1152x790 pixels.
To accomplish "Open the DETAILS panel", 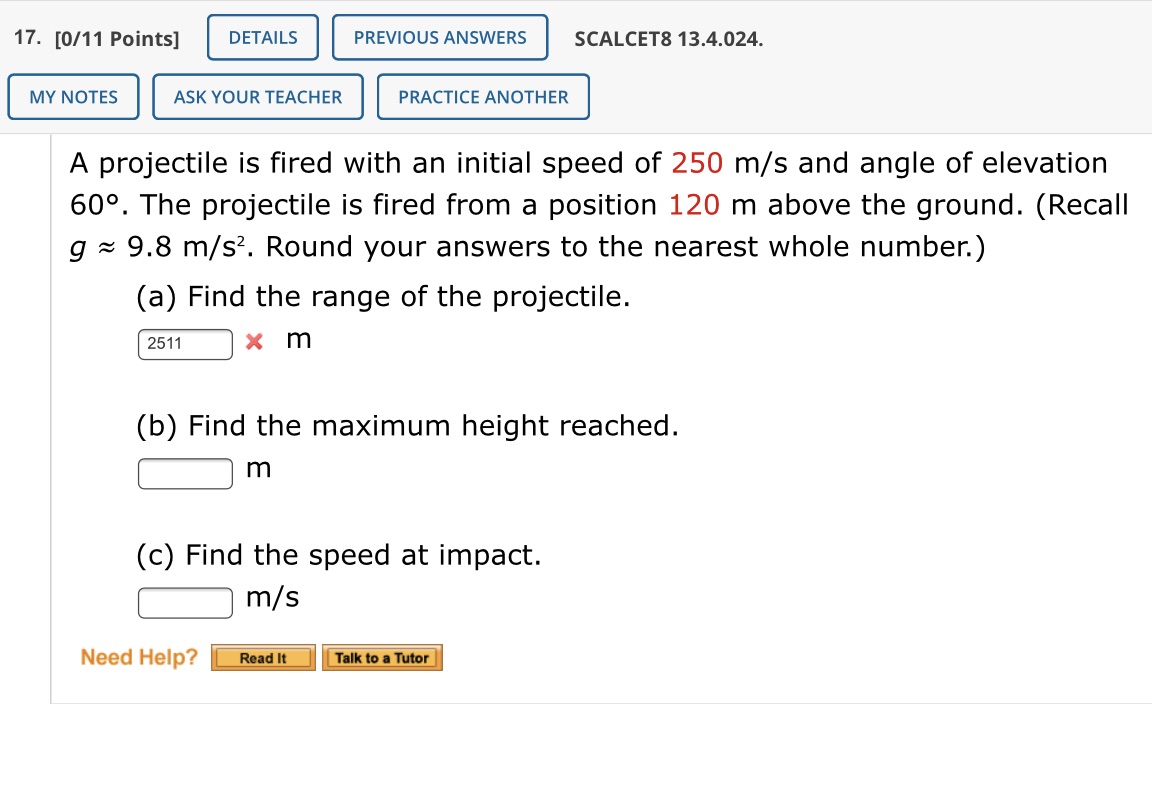I will point(262,37).
